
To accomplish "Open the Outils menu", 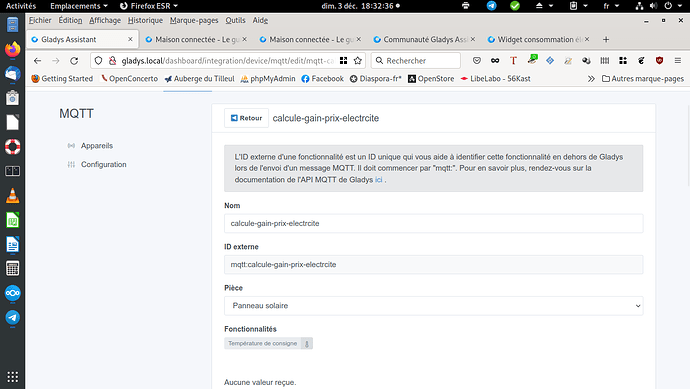I will click(x=235, y=20).
